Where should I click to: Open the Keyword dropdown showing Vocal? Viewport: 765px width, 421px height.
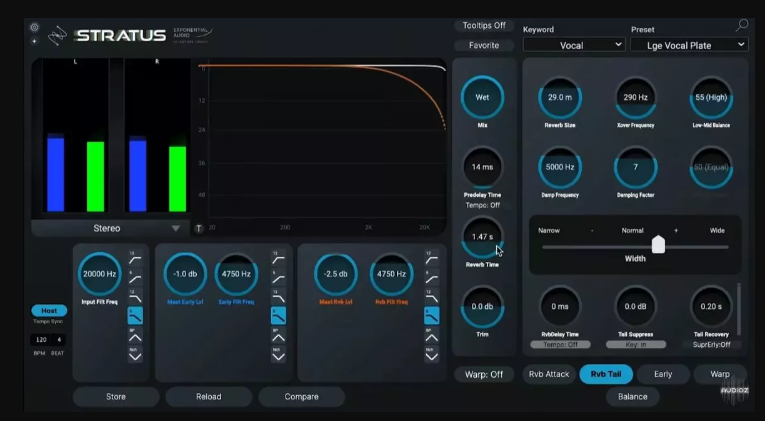[x=573, y=45]
